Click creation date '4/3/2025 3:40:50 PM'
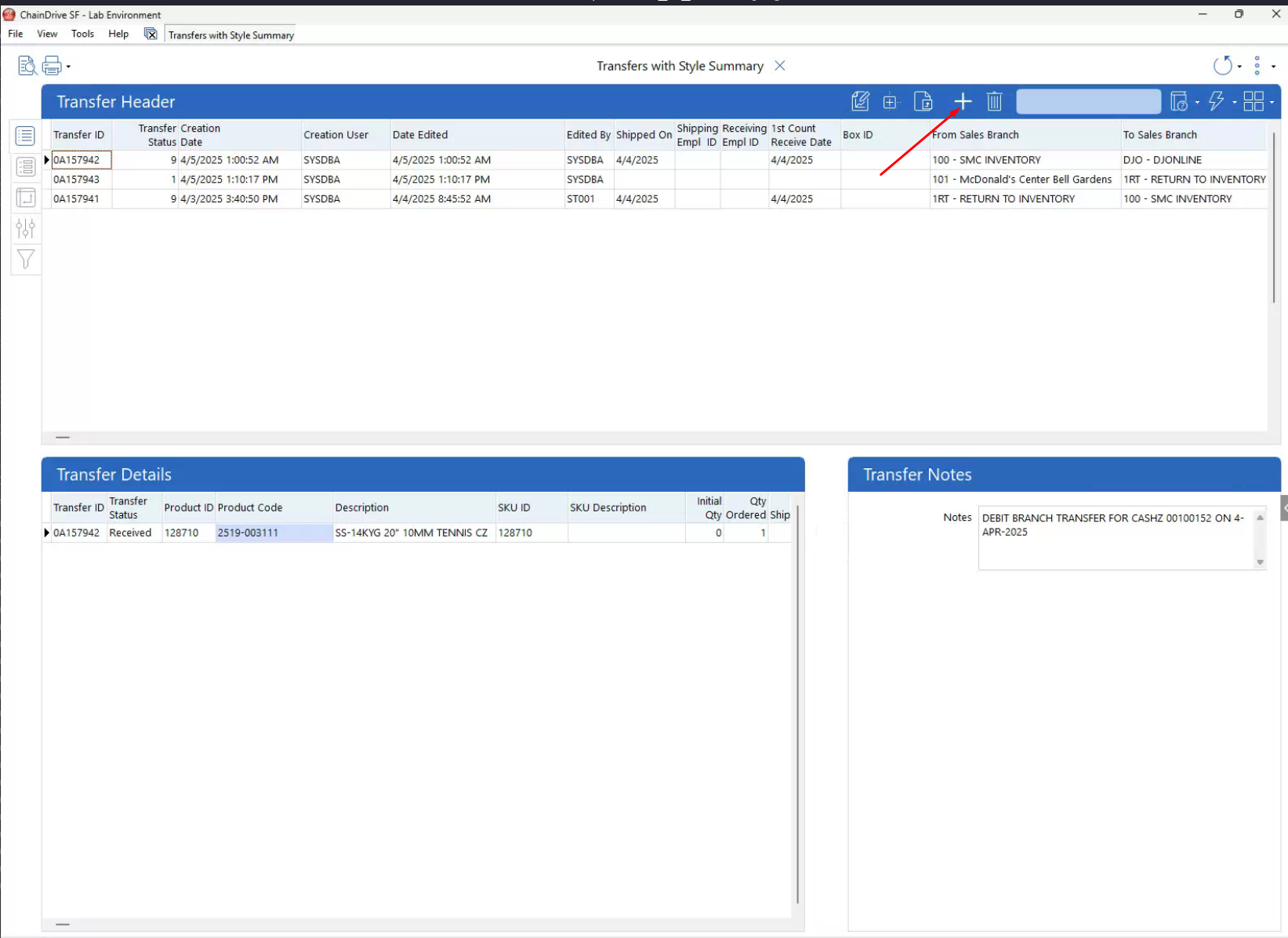The height and width of the screenshot is (938, 1288). (240, 199)
